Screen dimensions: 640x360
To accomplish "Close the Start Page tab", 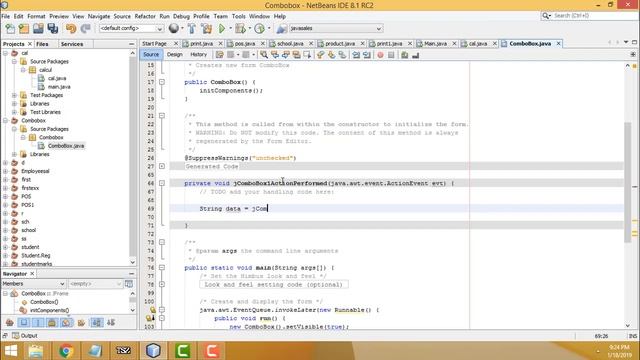I will [x=176, y=43].
